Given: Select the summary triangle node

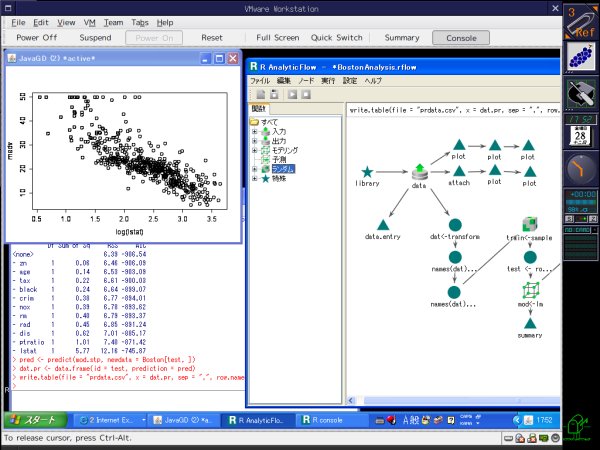Looking at the screenshot, I should point(530,324).
